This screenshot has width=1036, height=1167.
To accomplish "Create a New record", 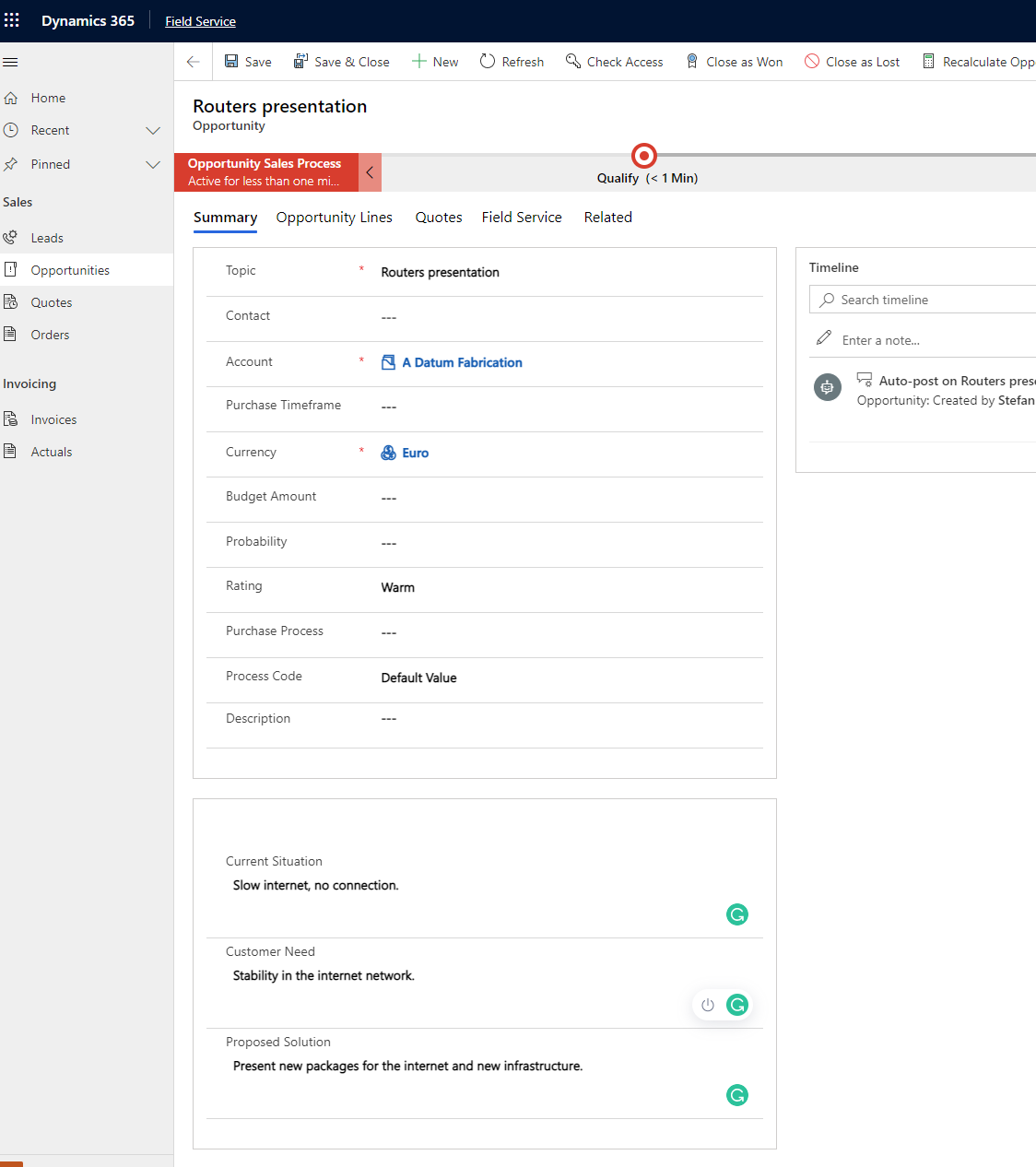I will tap(434, 62).
